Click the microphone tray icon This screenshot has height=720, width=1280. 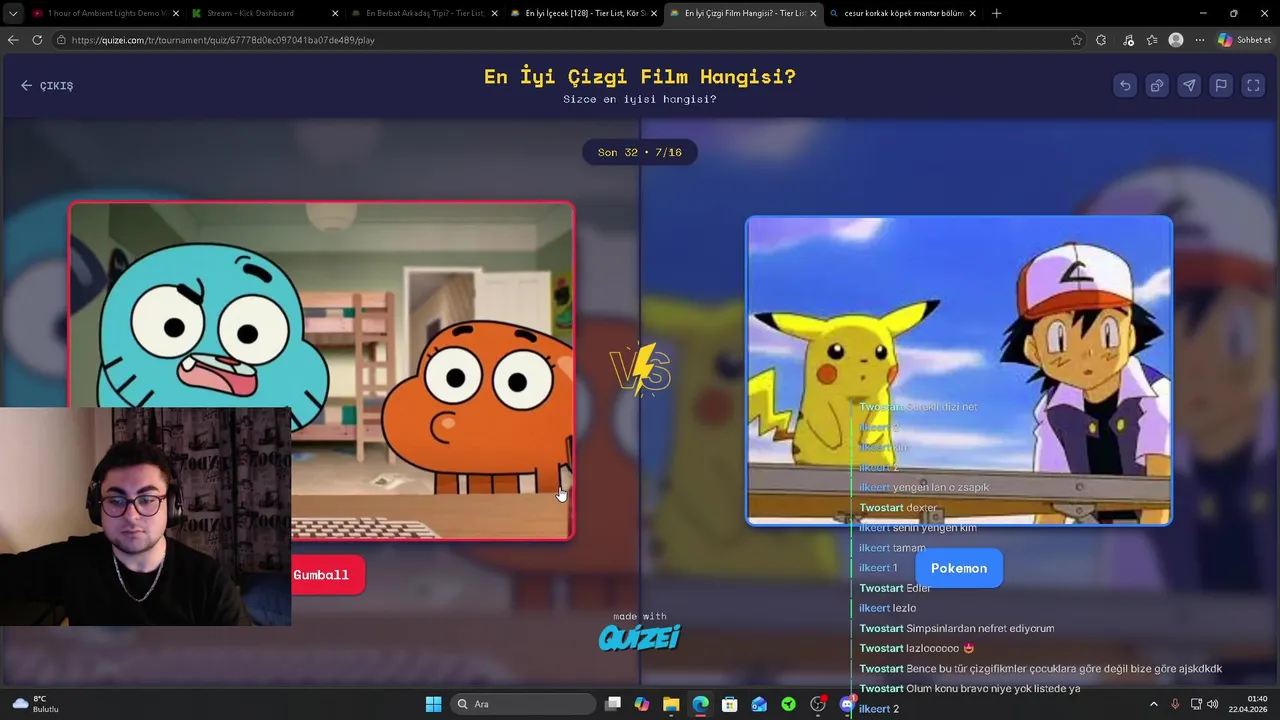pyautogui.click(x=1175, y=704)
